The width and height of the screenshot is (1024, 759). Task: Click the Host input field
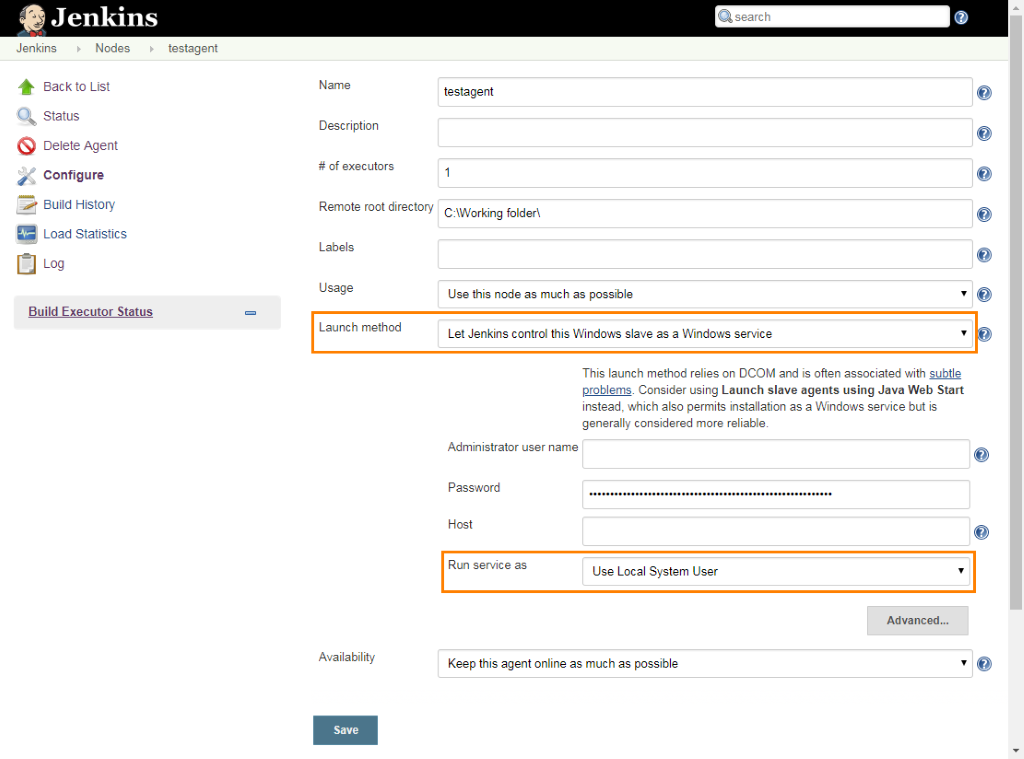(x=776, y=532)
